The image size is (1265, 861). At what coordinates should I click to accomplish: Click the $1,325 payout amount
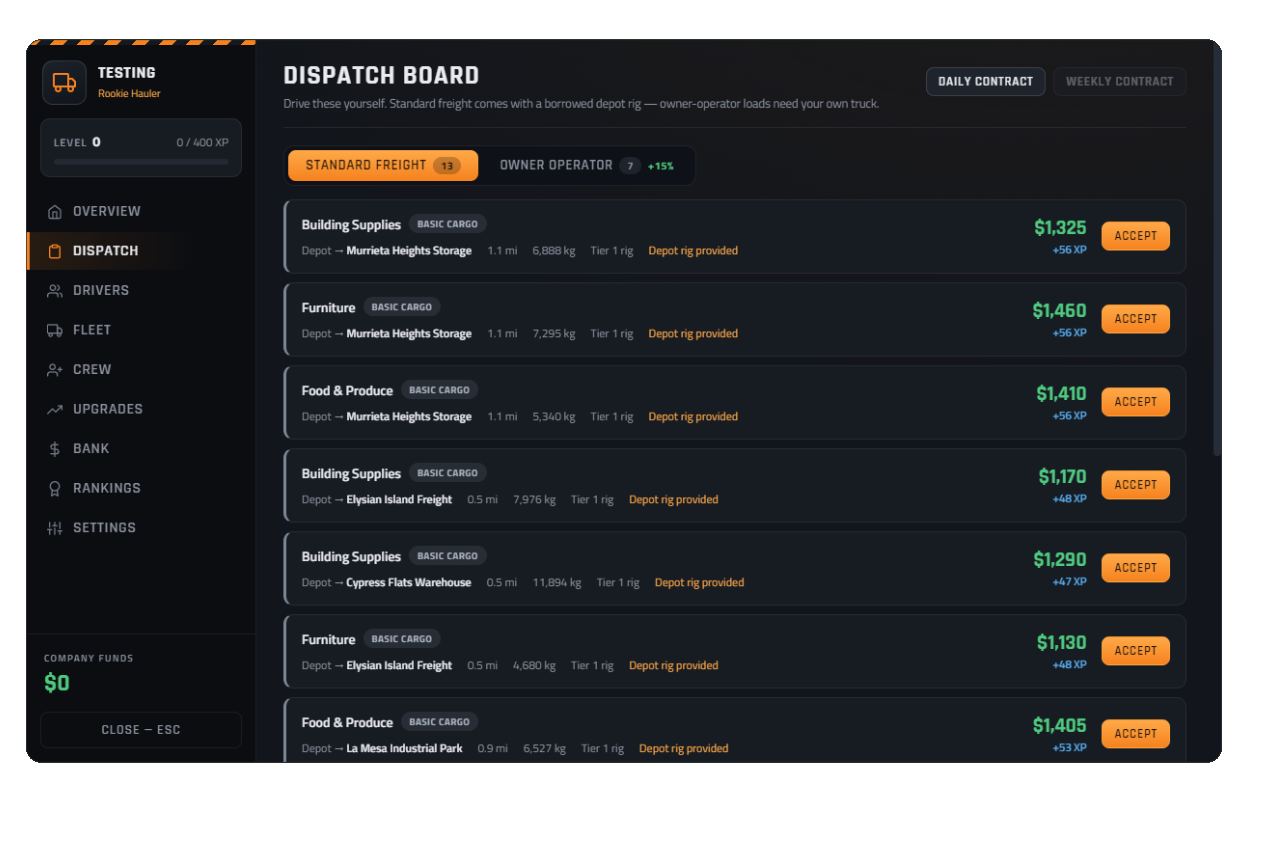click(1060, 228)
